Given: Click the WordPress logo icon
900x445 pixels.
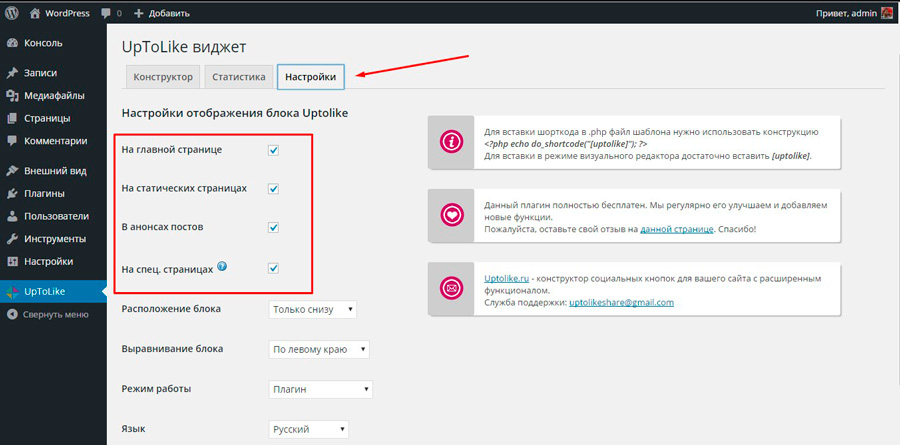Looking at the screenshot, I should point(13,13).
